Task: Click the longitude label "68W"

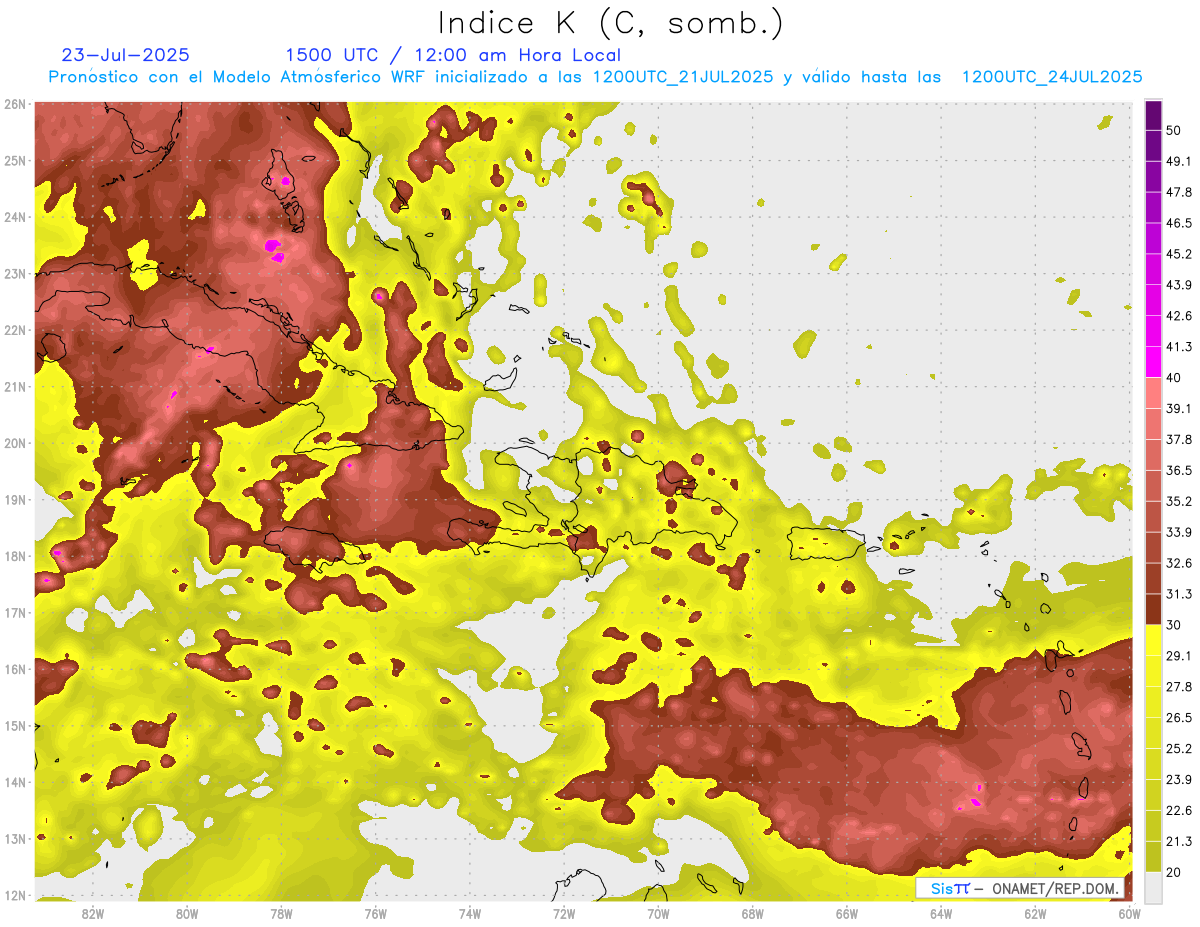Action: coord(752,913)
